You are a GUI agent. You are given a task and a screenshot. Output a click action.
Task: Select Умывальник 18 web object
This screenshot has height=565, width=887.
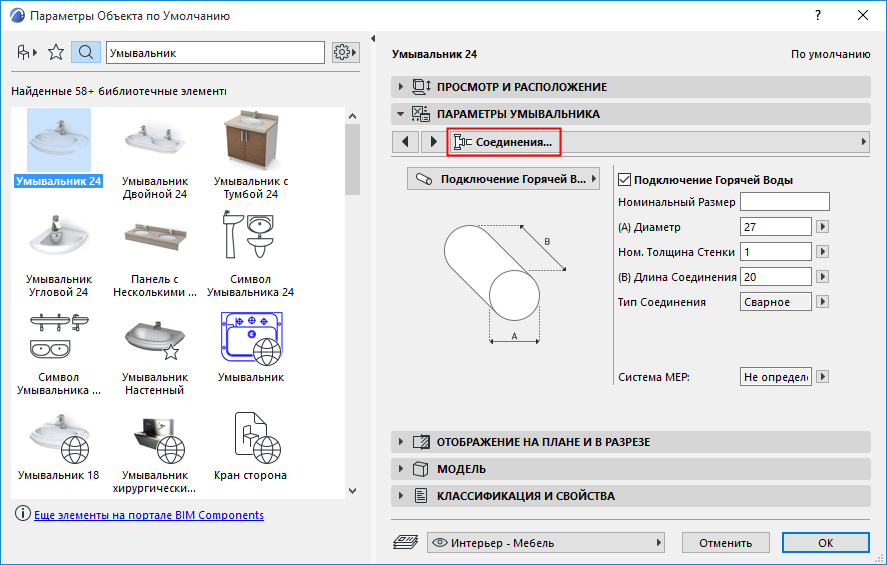click(x=59, y=447)
